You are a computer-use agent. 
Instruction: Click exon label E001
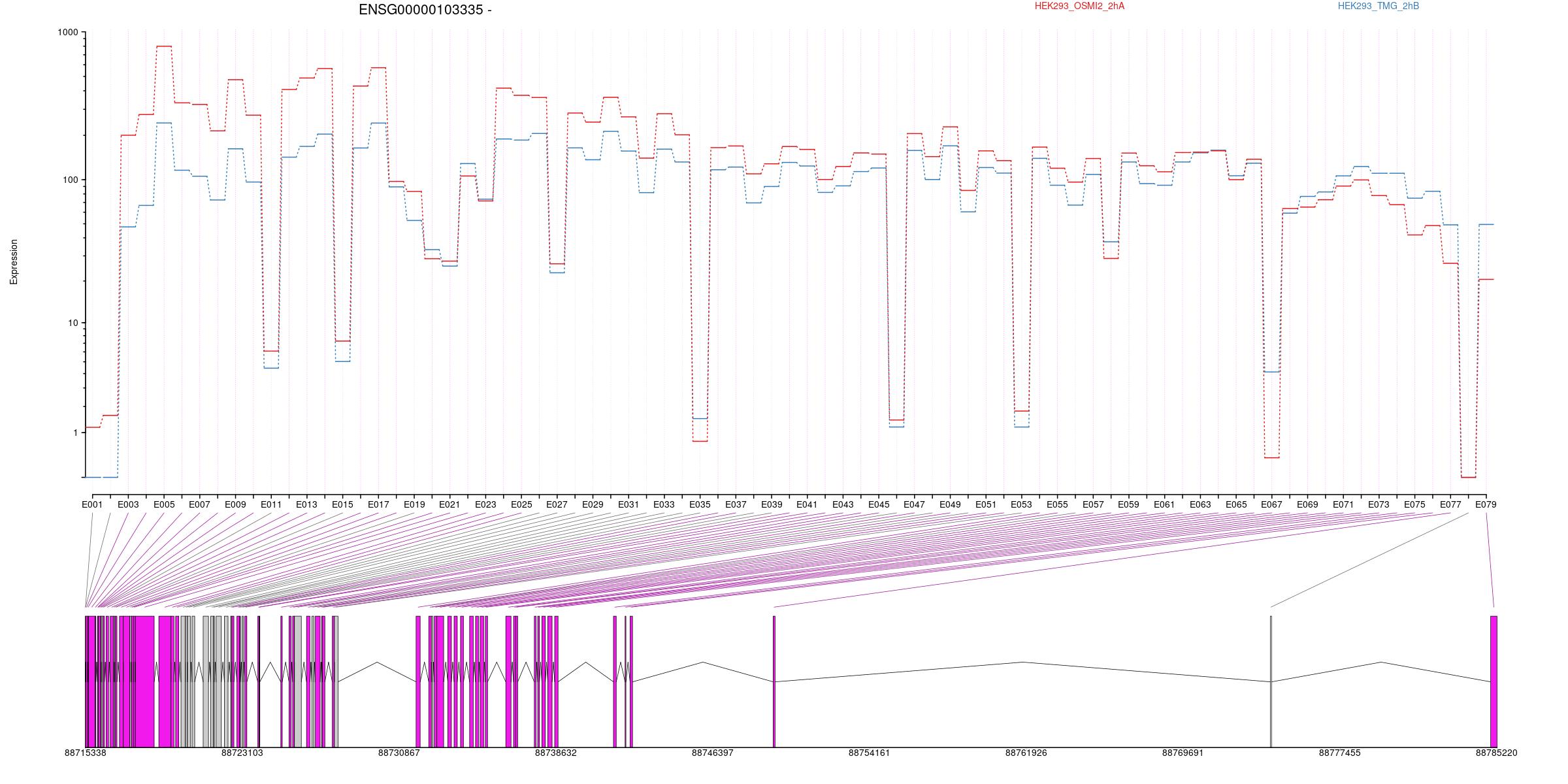point(92,504)
